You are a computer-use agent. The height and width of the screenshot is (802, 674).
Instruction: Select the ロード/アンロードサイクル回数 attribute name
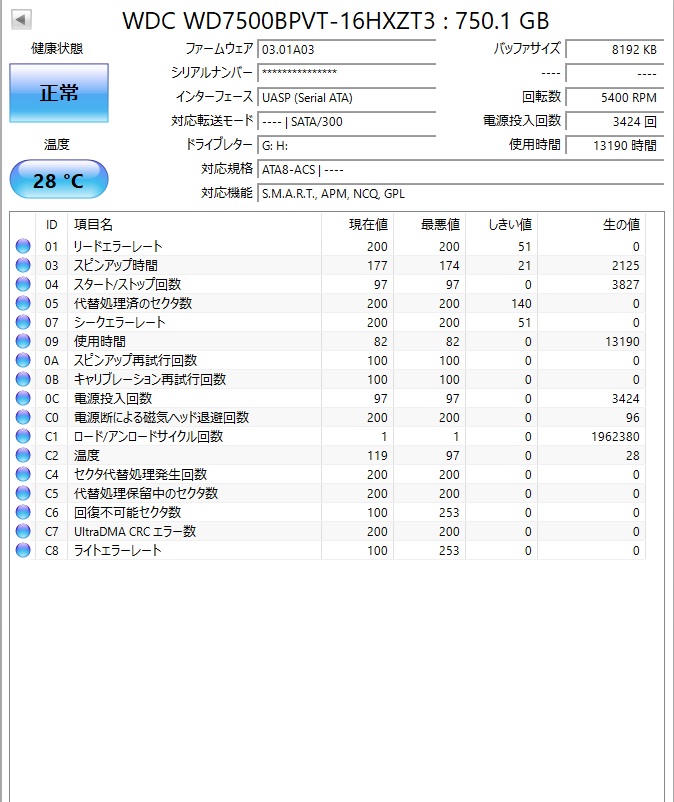tap(149, 436)
